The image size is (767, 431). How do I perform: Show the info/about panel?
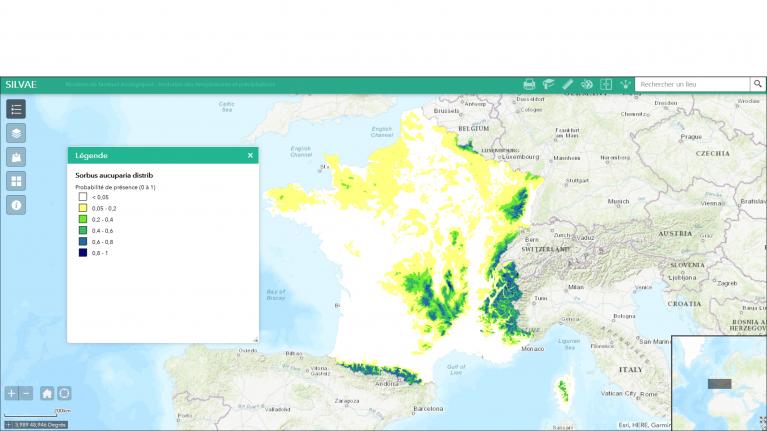pyautogui.click(x=16, y=205)
